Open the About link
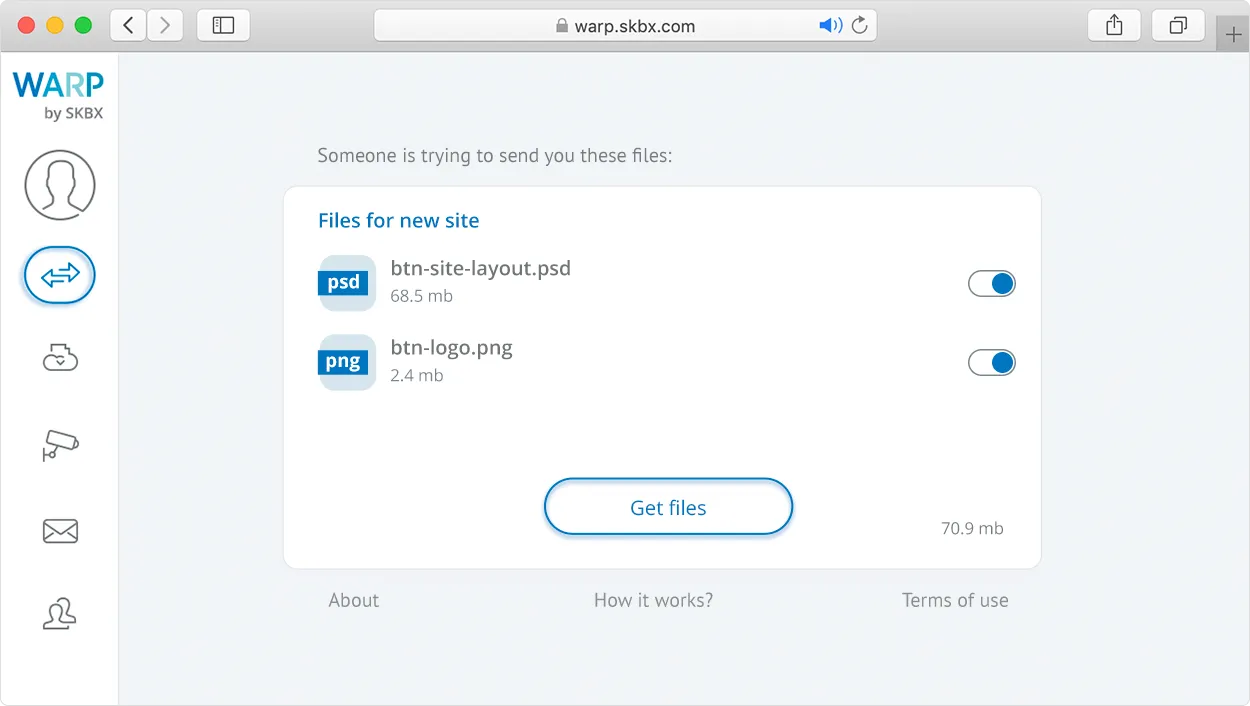Viewport: 1250px width, 706px height. [x=354, y=600]
